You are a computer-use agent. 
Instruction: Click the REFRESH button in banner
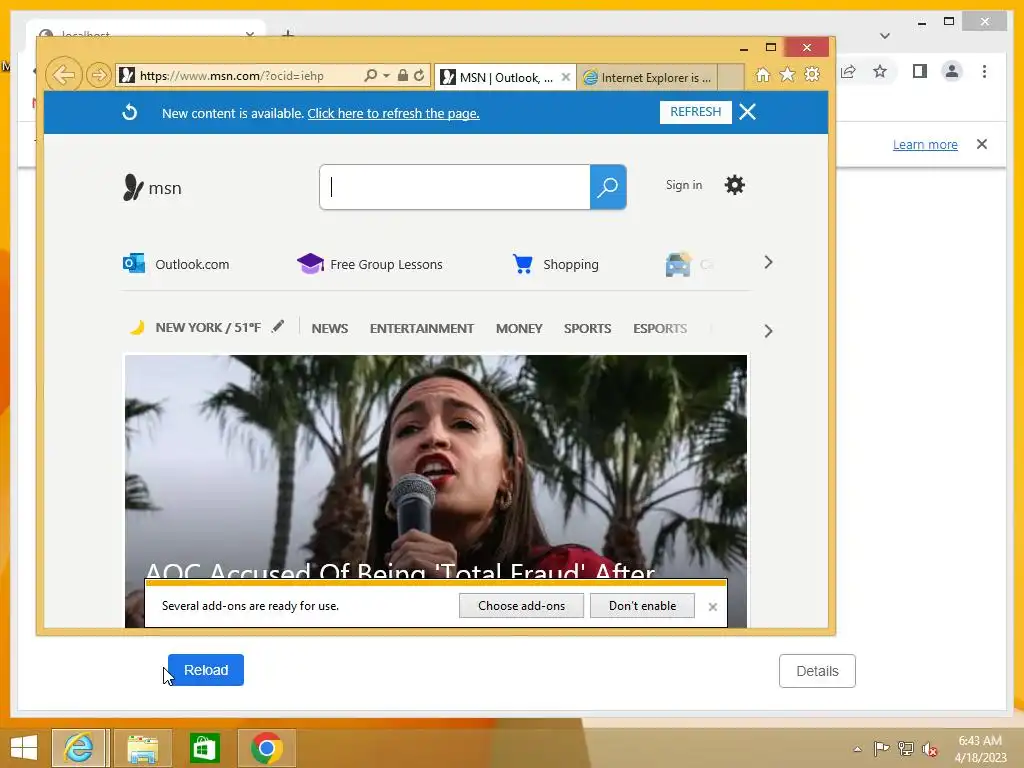[696, 112]
